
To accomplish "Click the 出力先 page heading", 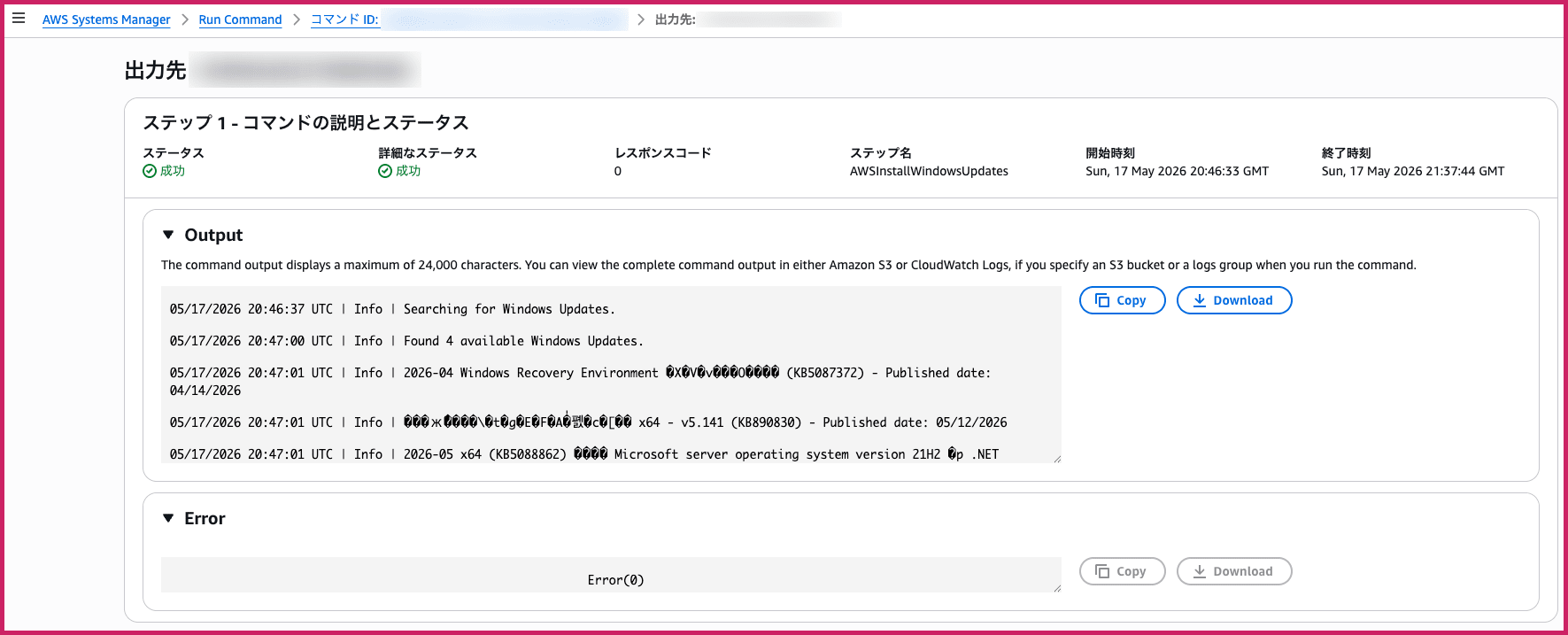I will (x=155, y=70).
